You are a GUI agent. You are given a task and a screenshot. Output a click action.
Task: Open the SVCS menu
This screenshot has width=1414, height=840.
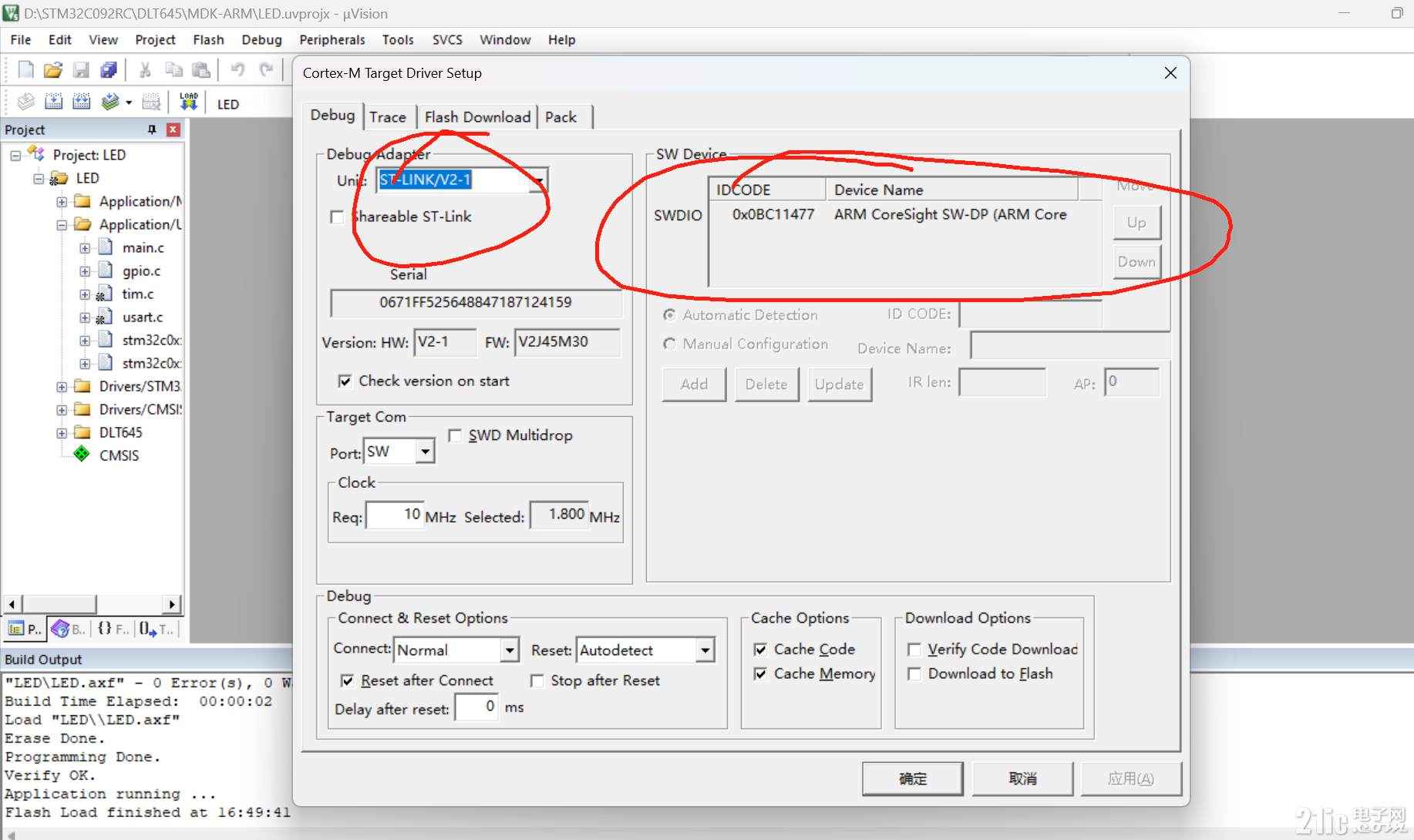click(x=447, y=40)
